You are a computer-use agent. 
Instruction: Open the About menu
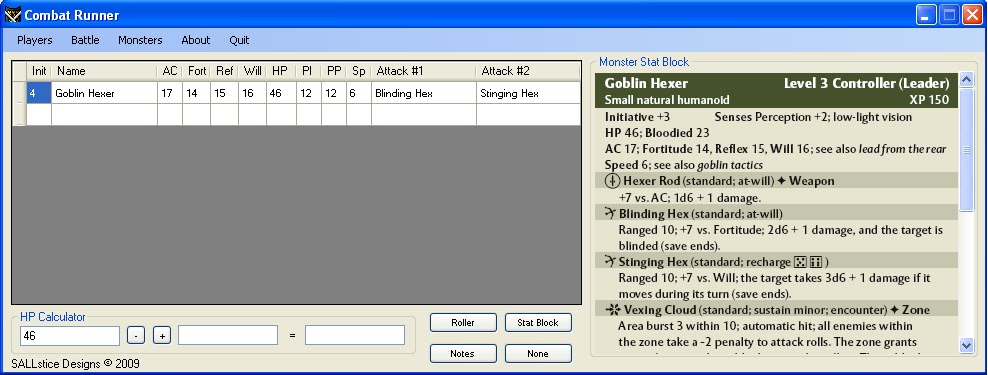coord(195,40)
